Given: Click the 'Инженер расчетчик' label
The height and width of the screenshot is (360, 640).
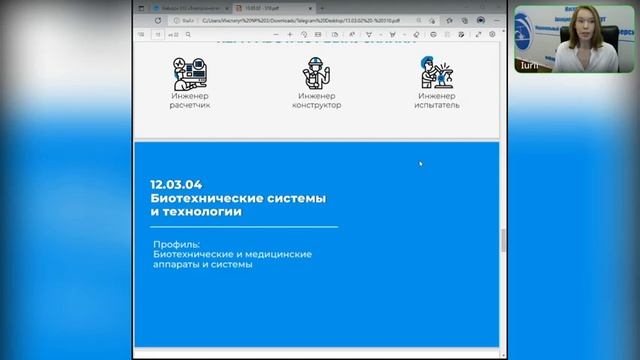Looking at the screenshot, I should (x=190, y=100).
